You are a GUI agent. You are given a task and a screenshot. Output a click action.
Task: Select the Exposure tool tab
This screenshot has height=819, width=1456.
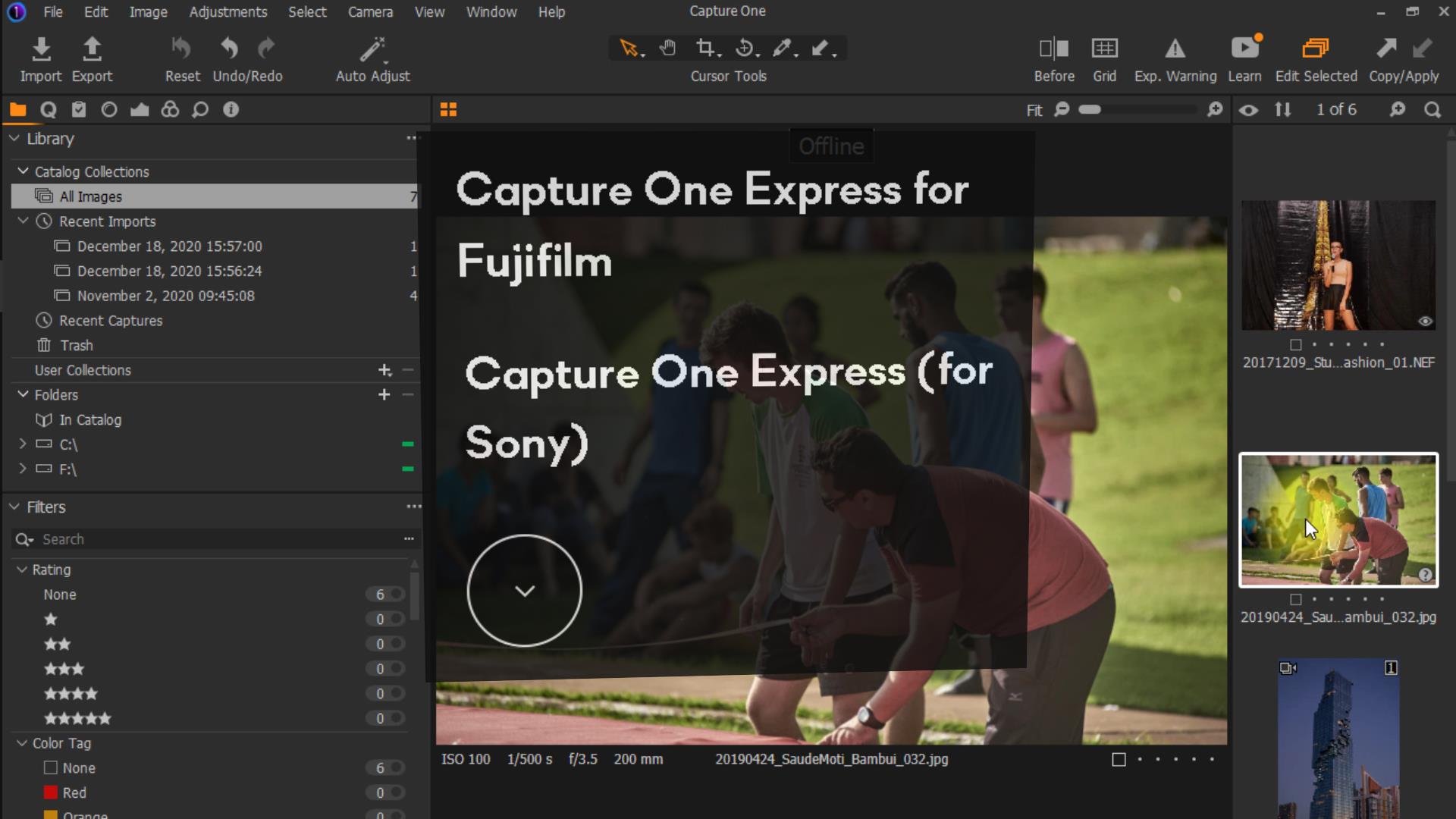140,109
